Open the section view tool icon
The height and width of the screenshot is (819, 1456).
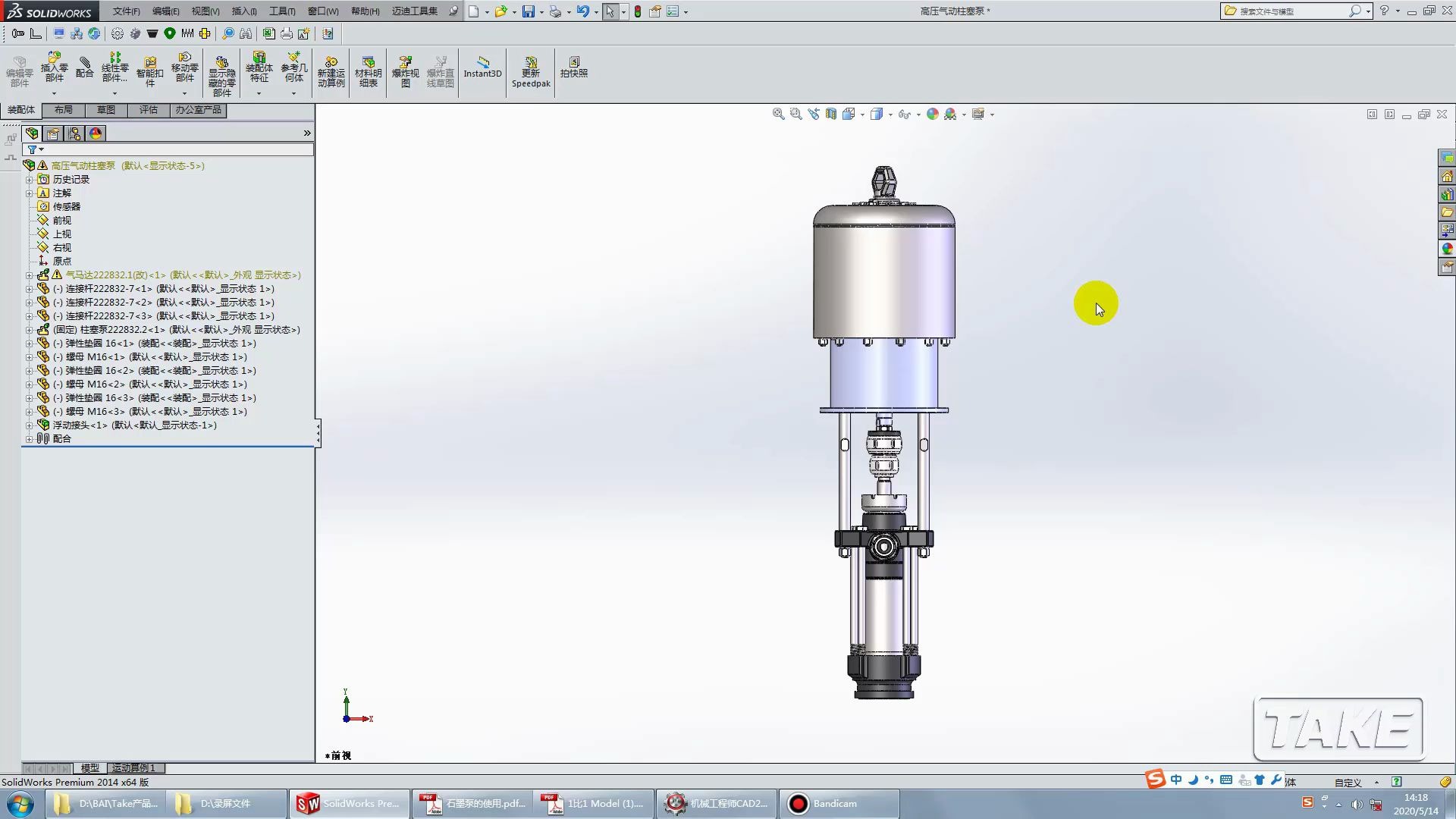click(x=831, y=114)
